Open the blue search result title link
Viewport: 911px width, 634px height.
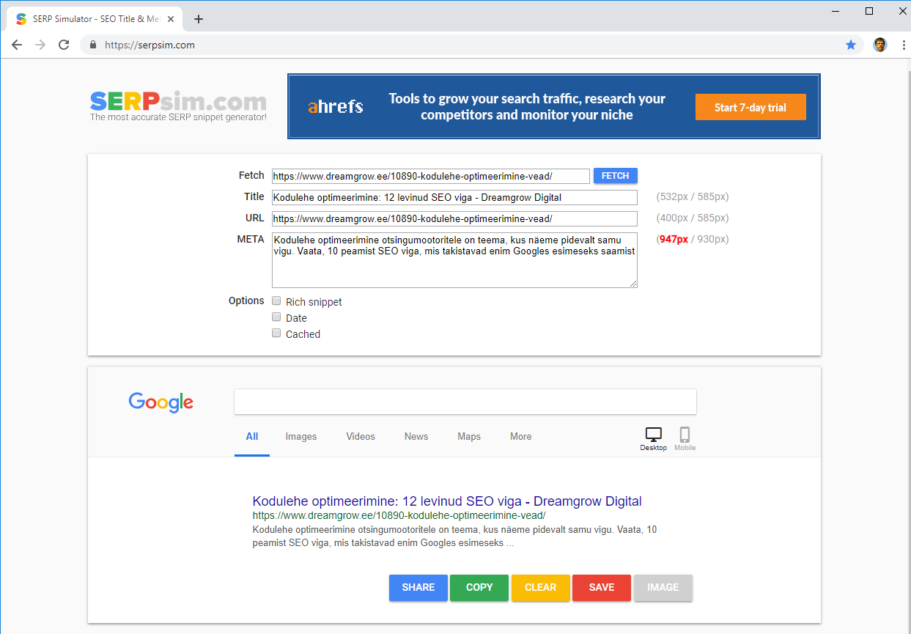click(447, 501)
